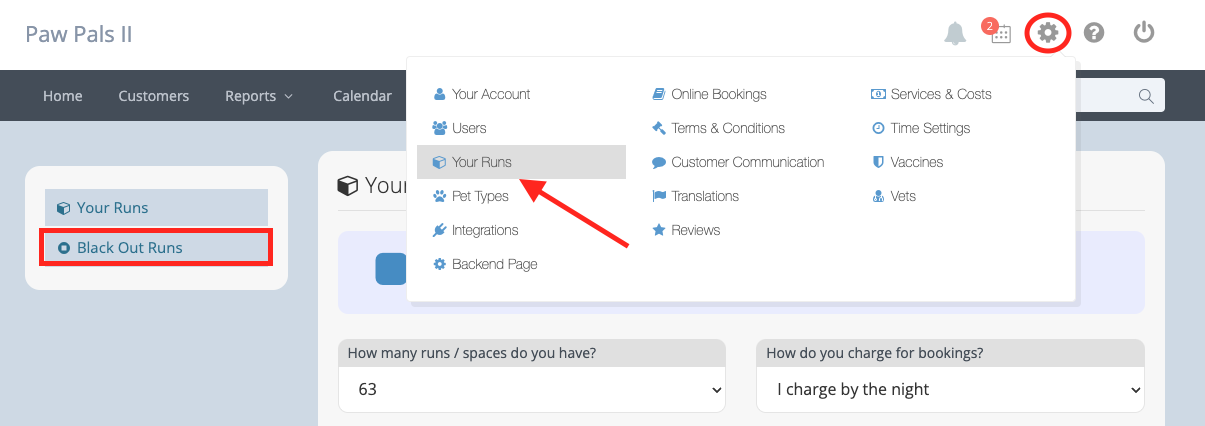1205x426 pixels.
Task: Click the money icon beside Services & Costs
Action: coord(878,94)
